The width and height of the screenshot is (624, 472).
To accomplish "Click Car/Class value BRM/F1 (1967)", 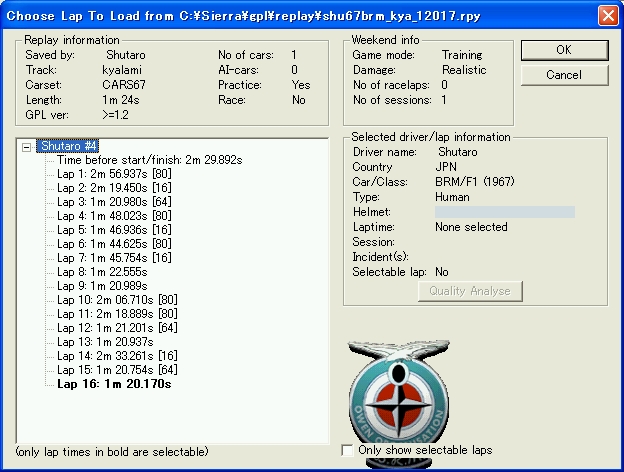I will [475, 182].
